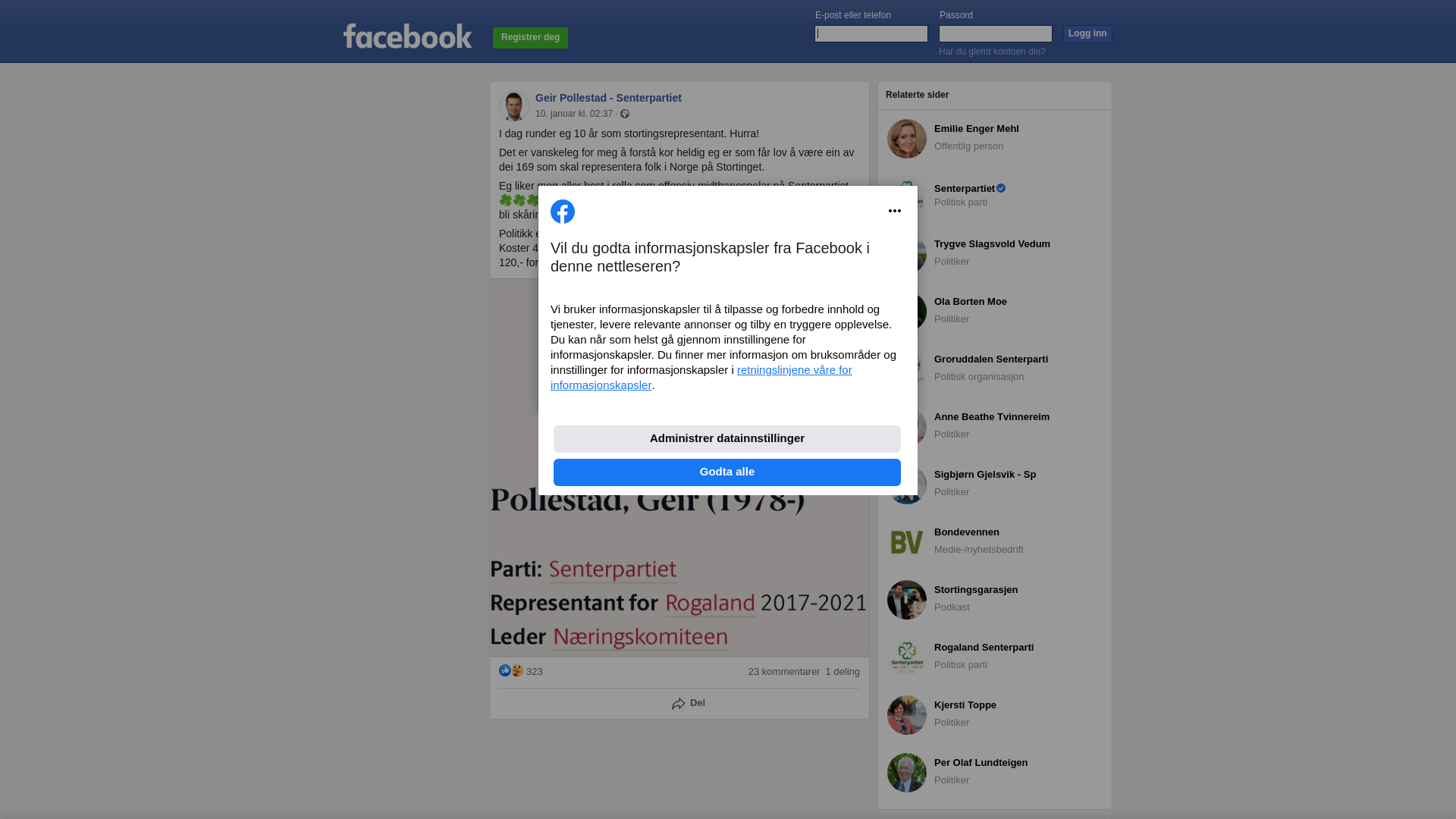Click the Godta alle button
The height and width of the screenshot is (819, 1456).
pyautogui.click(x=727, y=472)
